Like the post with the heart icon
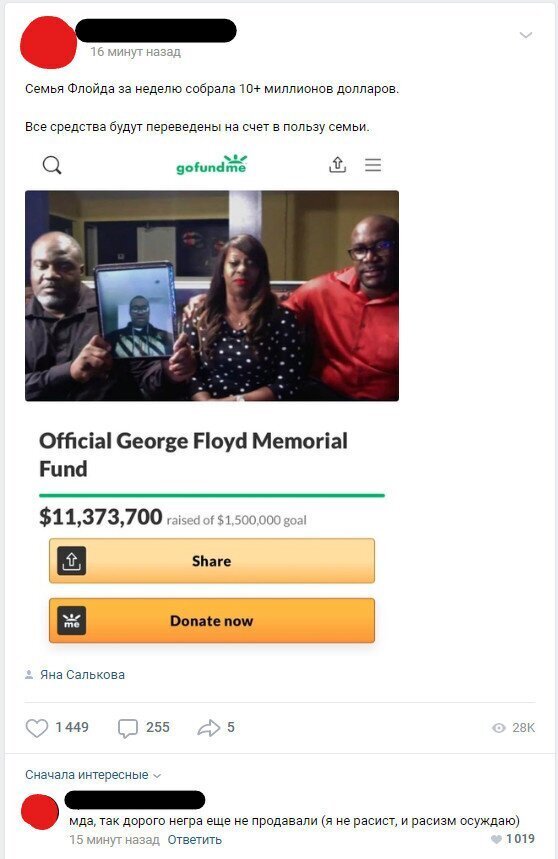 (37, 728)
